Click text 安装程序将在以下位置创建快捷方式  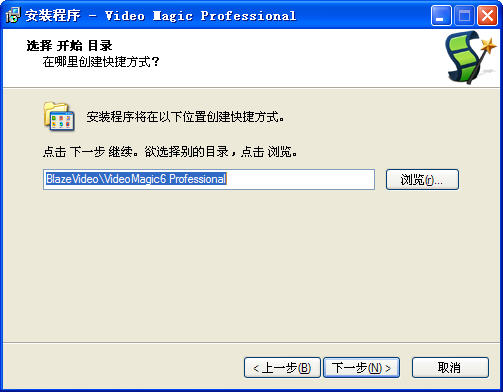pyautogui.click(x=185, y=117)
